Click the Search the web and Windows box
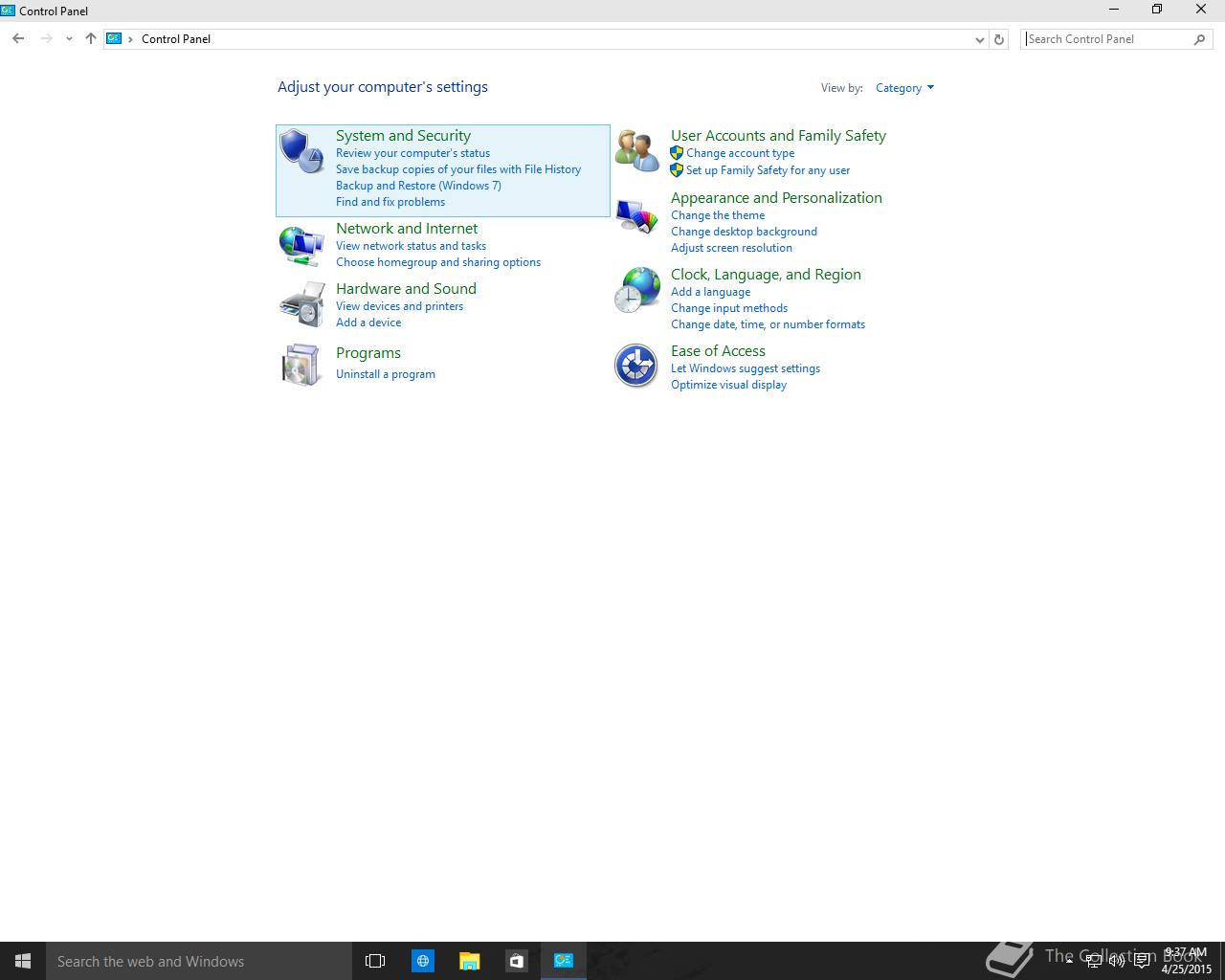 (198, 961)
